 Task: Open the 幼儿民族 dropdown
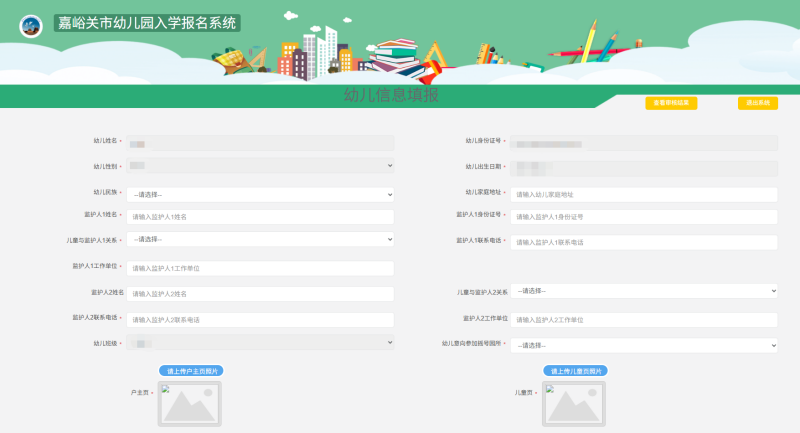coord(260,194)
